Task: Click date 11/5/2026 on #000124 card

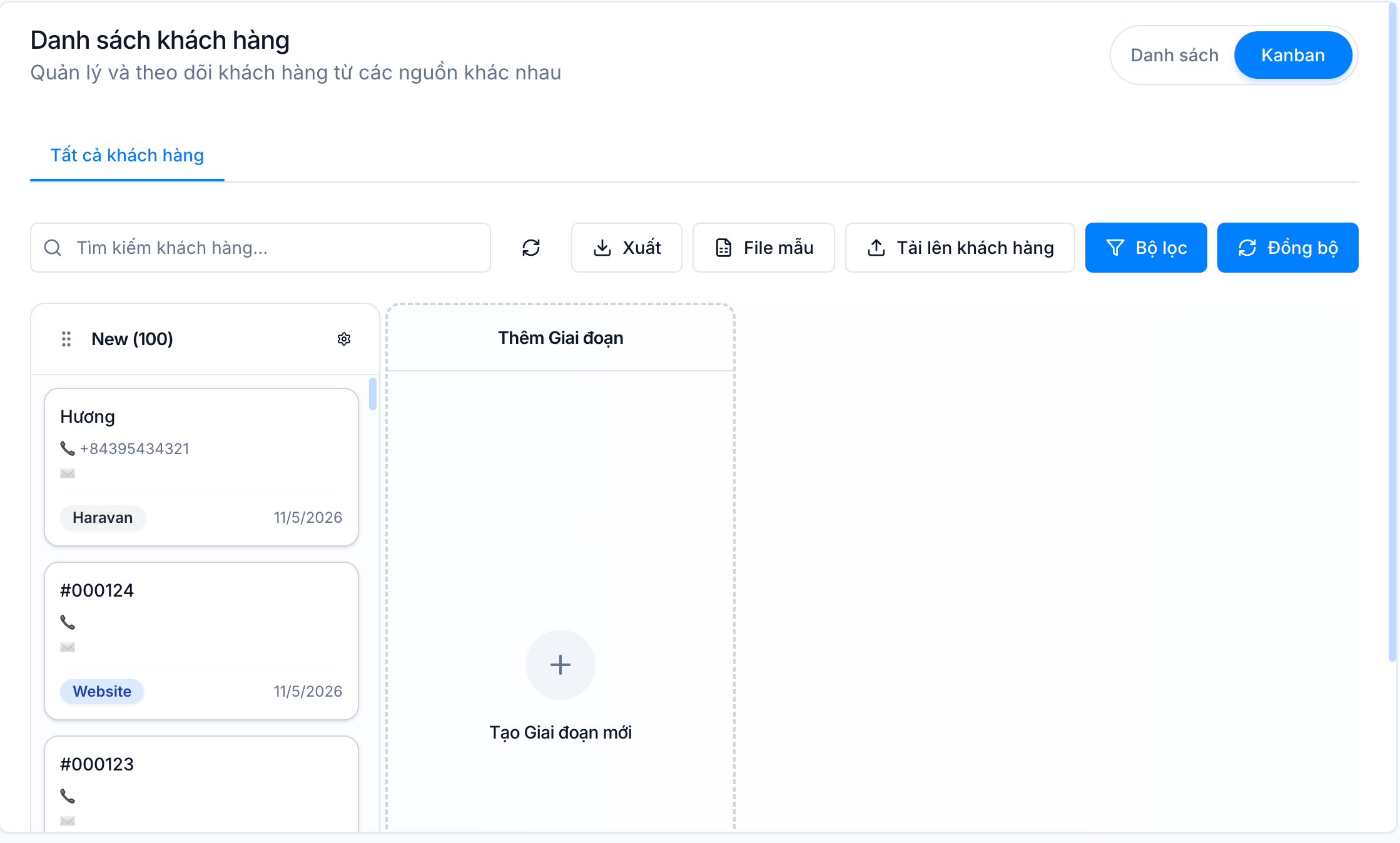Action: [308, 692]
